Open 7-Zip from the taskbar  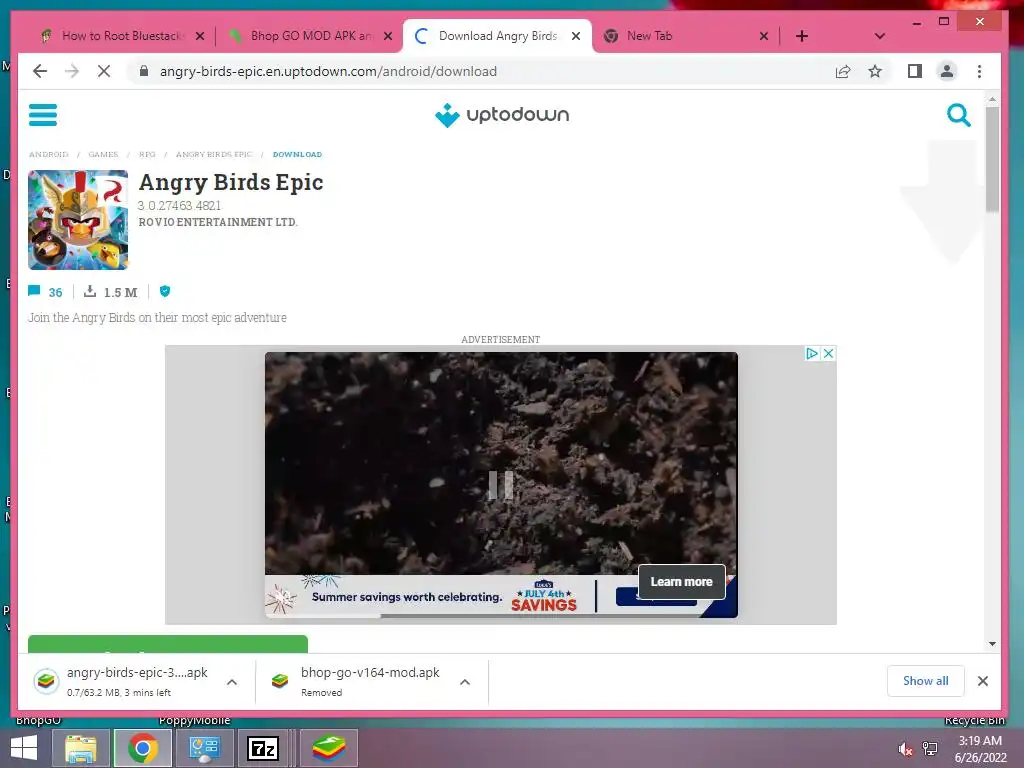click(263, 748)
